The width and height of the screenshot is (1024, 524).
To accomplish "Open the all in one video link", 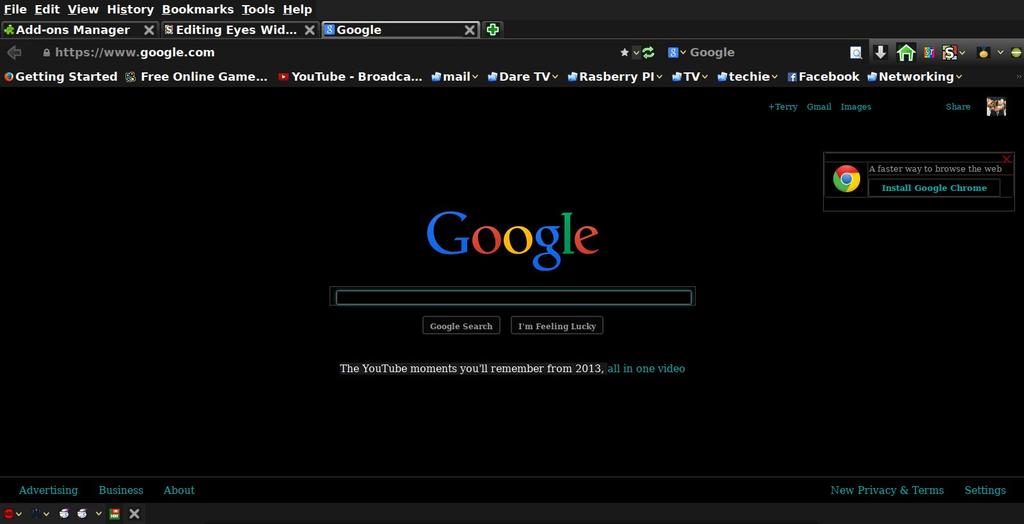I will pyautogui.click(x=646, y=368).
